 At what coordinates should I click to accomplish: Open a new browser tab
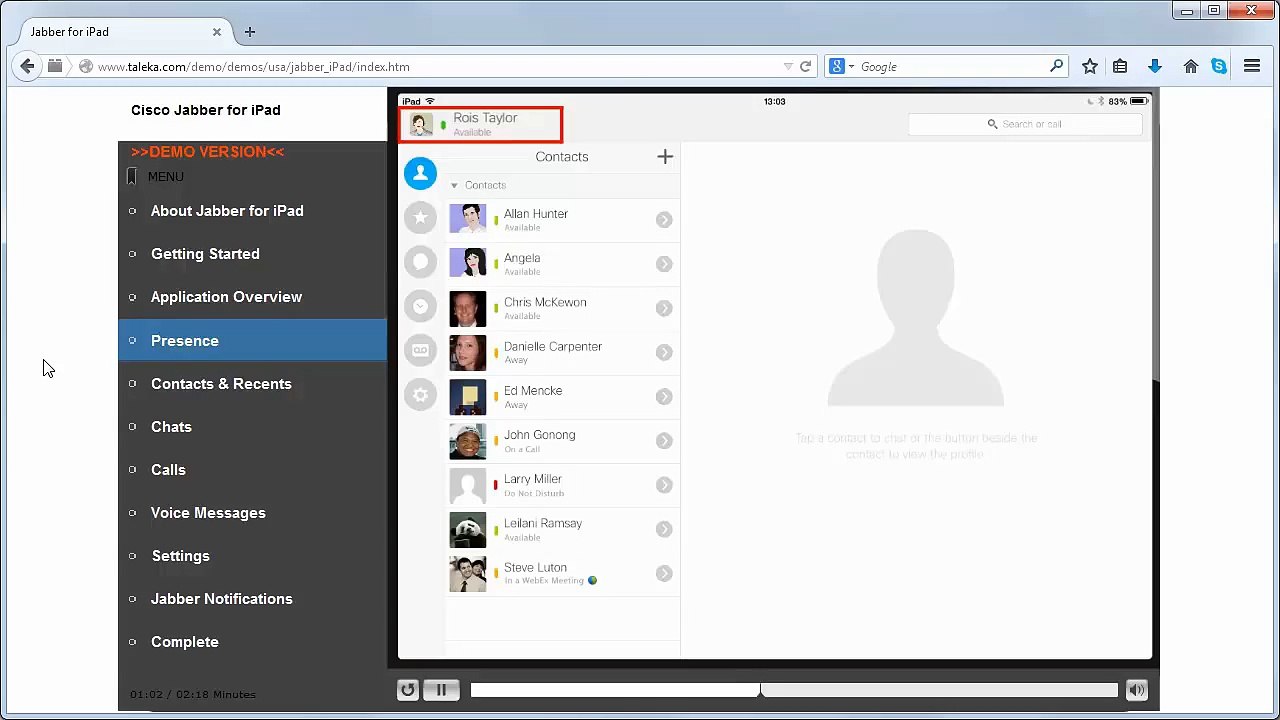(x=250, y=32)
